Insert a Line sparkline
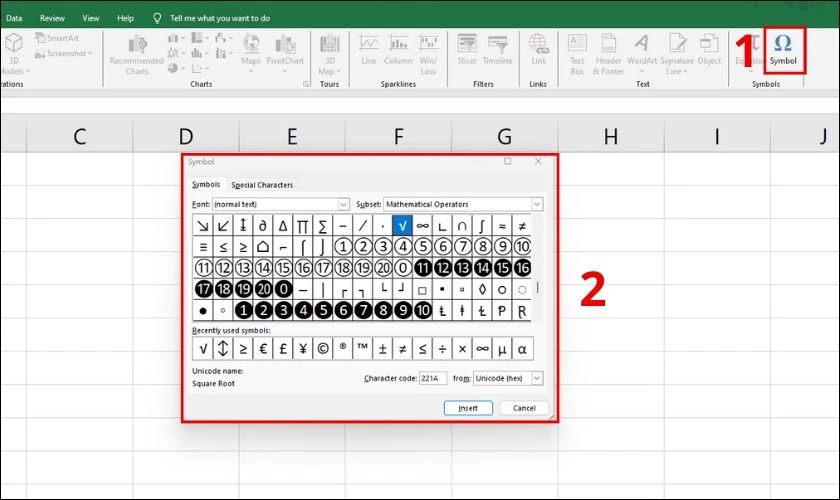 coord(369,51)
